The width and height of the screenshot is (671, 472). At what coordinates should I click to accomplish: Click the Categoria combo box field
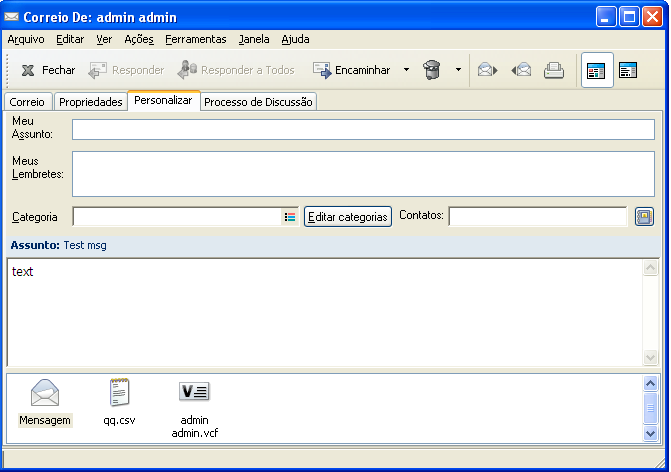pos(186,217)
